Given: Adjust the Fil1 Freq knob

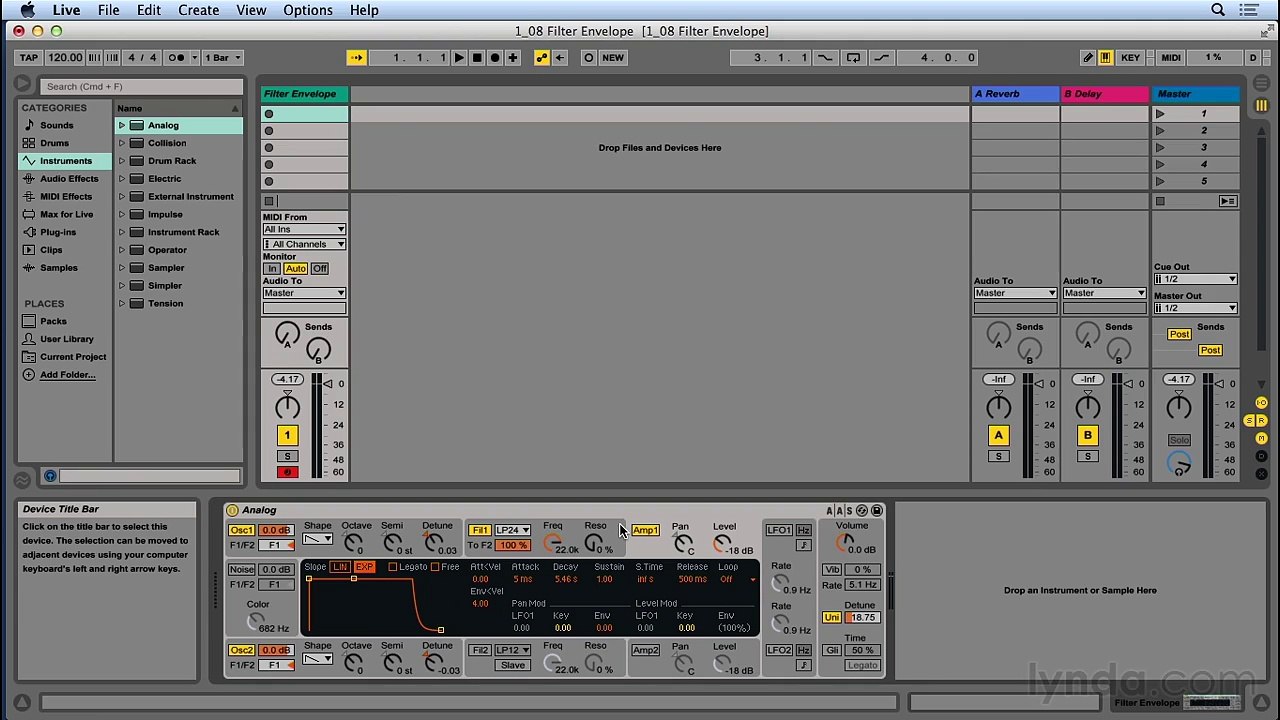Looking at the screenshot, I should (552, 543).
